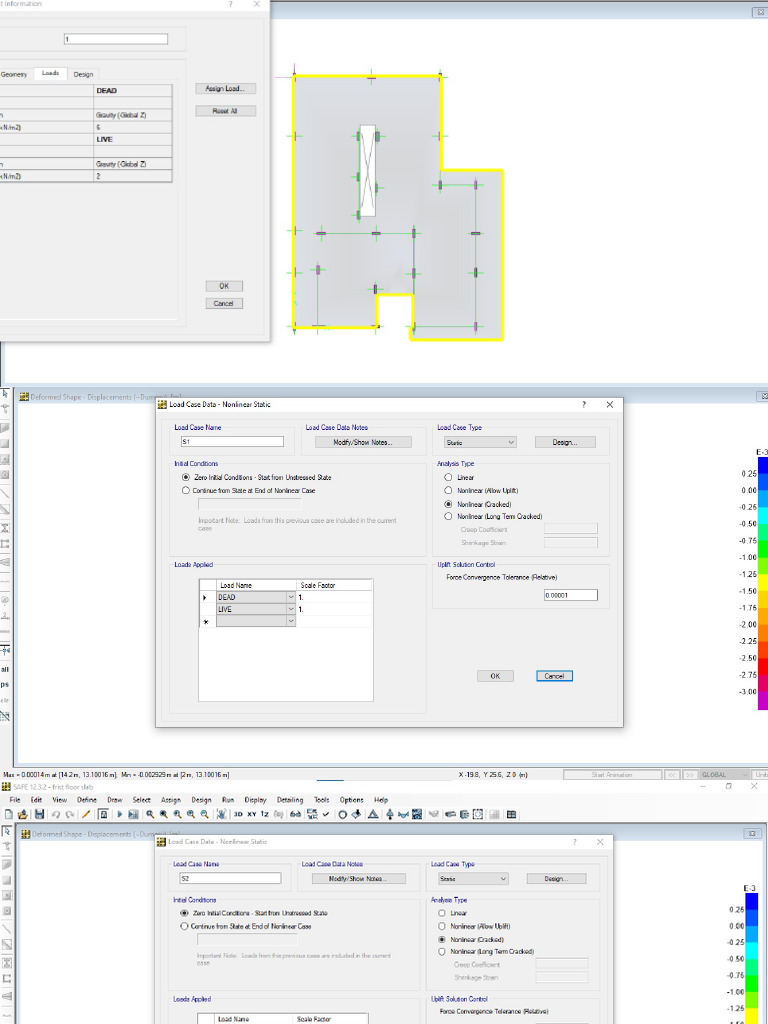Switch to the Design tab in top dialog

[x=83, y=74]
